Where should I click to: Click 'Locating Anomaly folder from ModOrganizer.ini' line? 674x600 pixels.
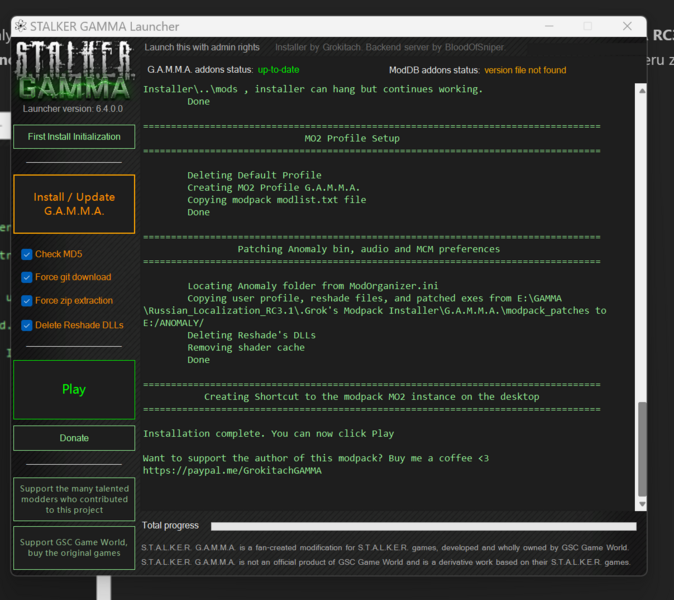point(313,286)
